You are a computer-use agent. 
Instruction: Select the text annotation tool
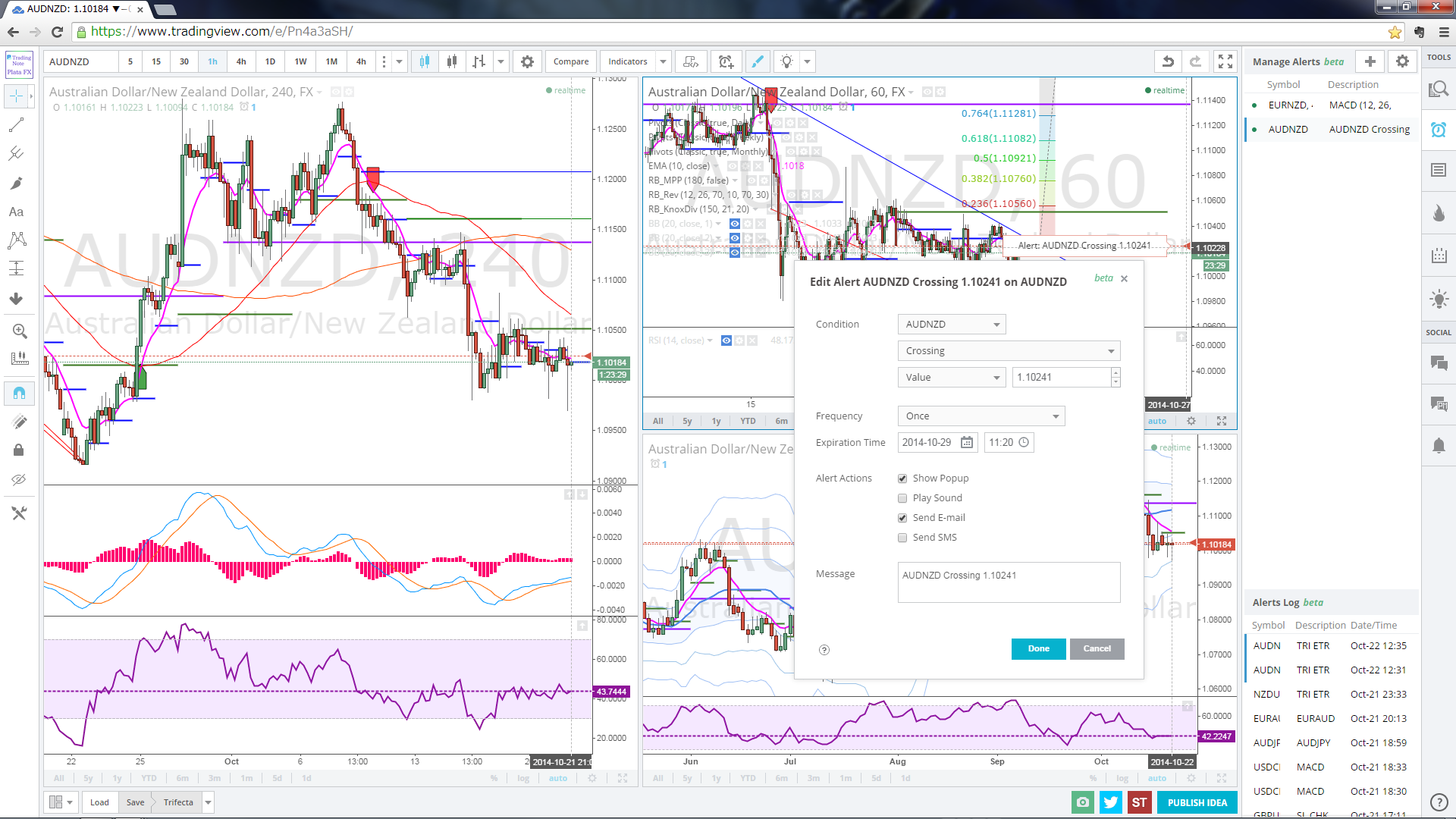pyautogui.click(x=17, y=212)
